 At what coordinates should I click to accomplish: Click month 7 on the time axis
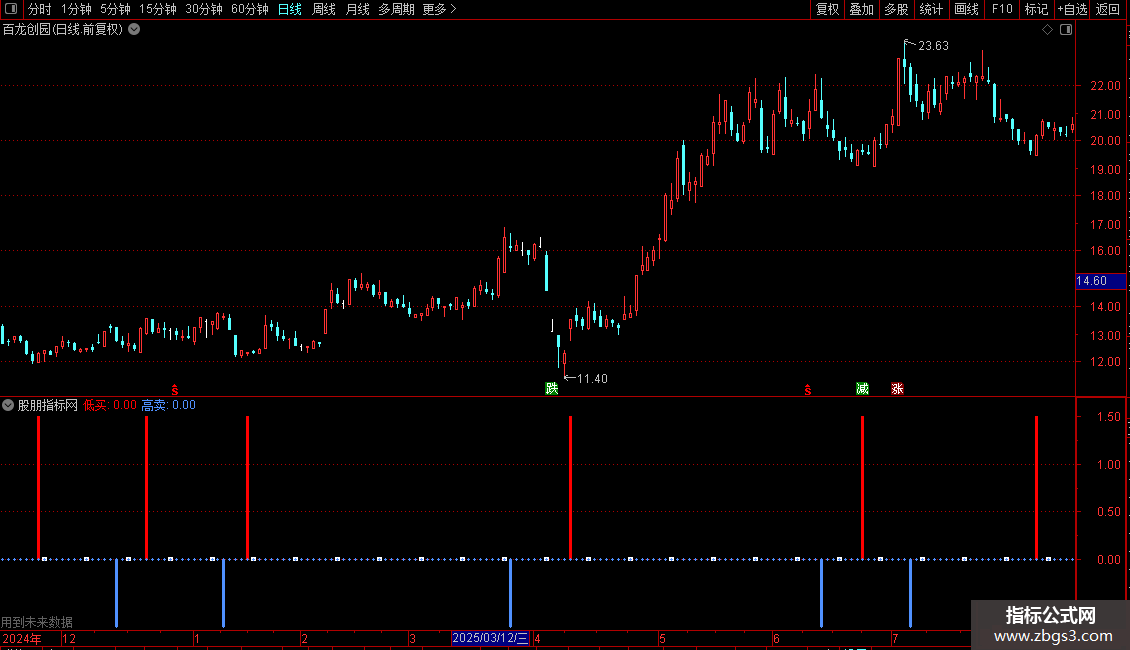click(895, 638)
